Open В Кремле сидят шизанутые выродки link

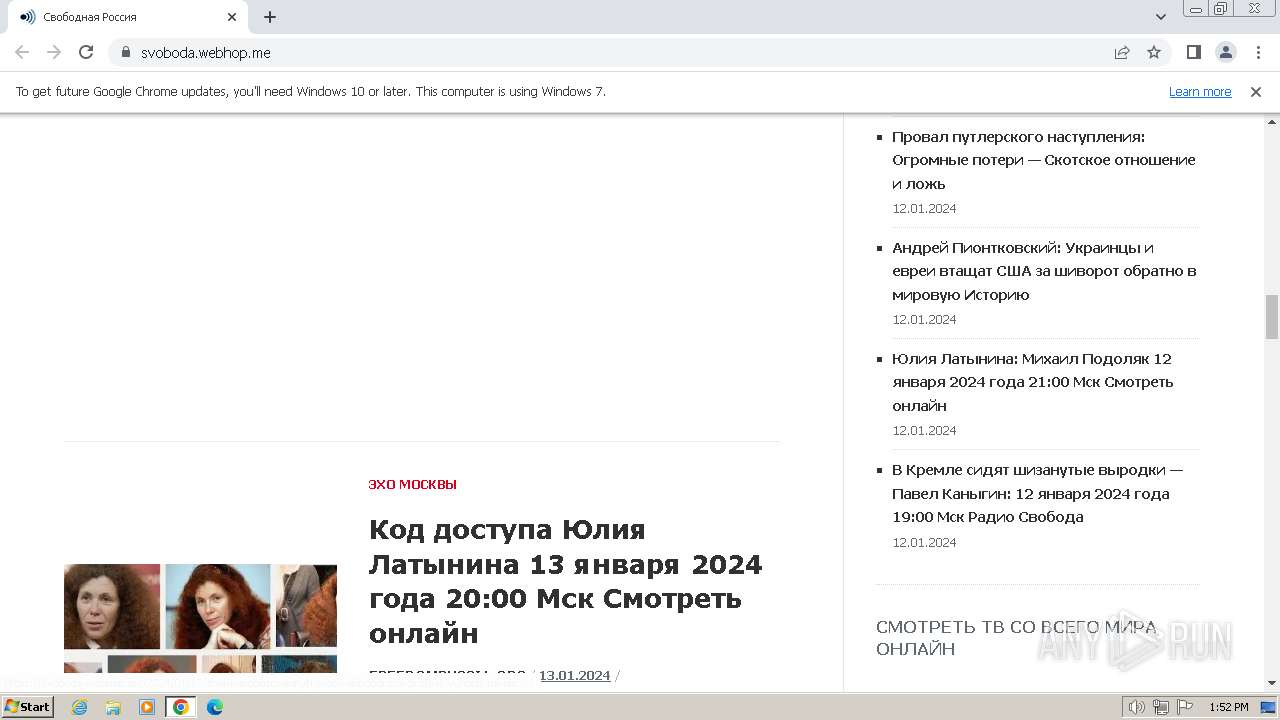1038,493
